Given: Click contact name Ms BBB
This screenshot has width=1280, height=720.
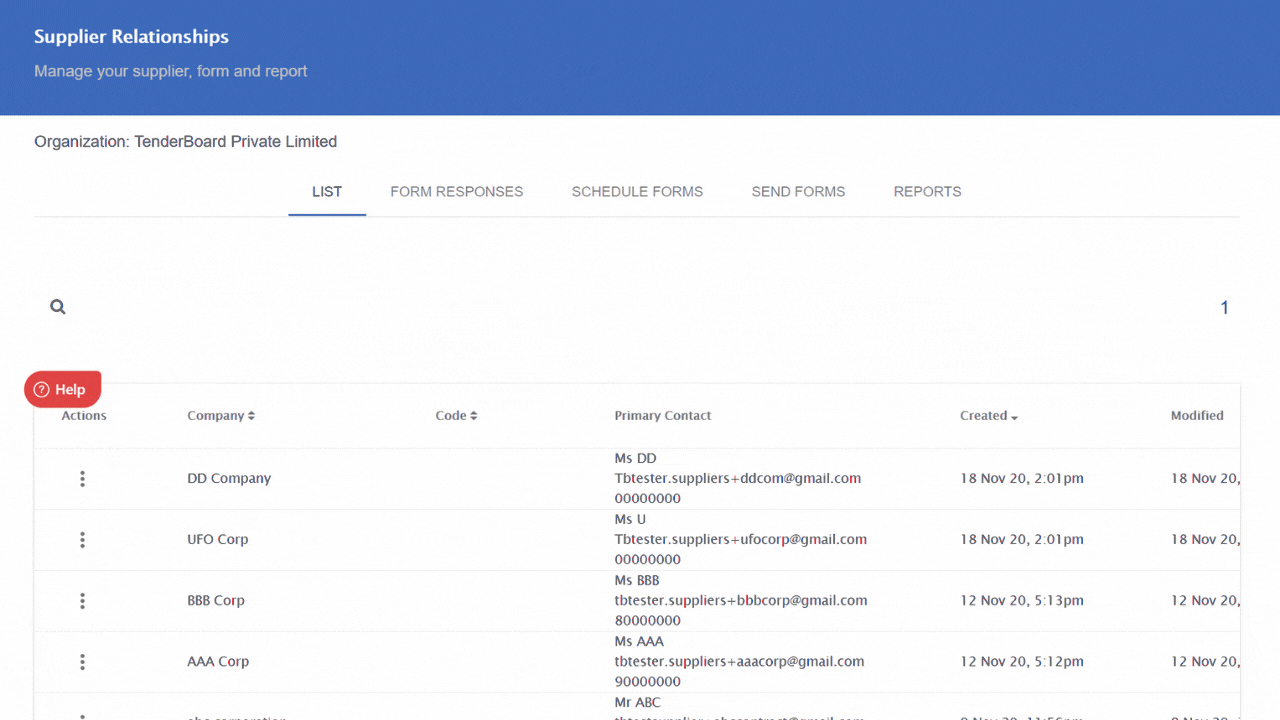Looking at the screenshot, I should coord(637,580).
